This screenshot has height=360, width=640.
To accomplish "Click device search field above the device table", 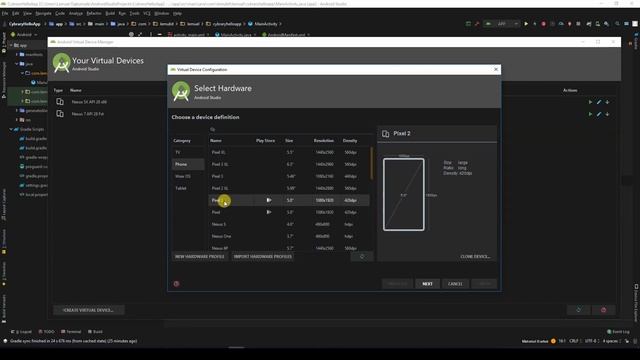I will point(291,129).
